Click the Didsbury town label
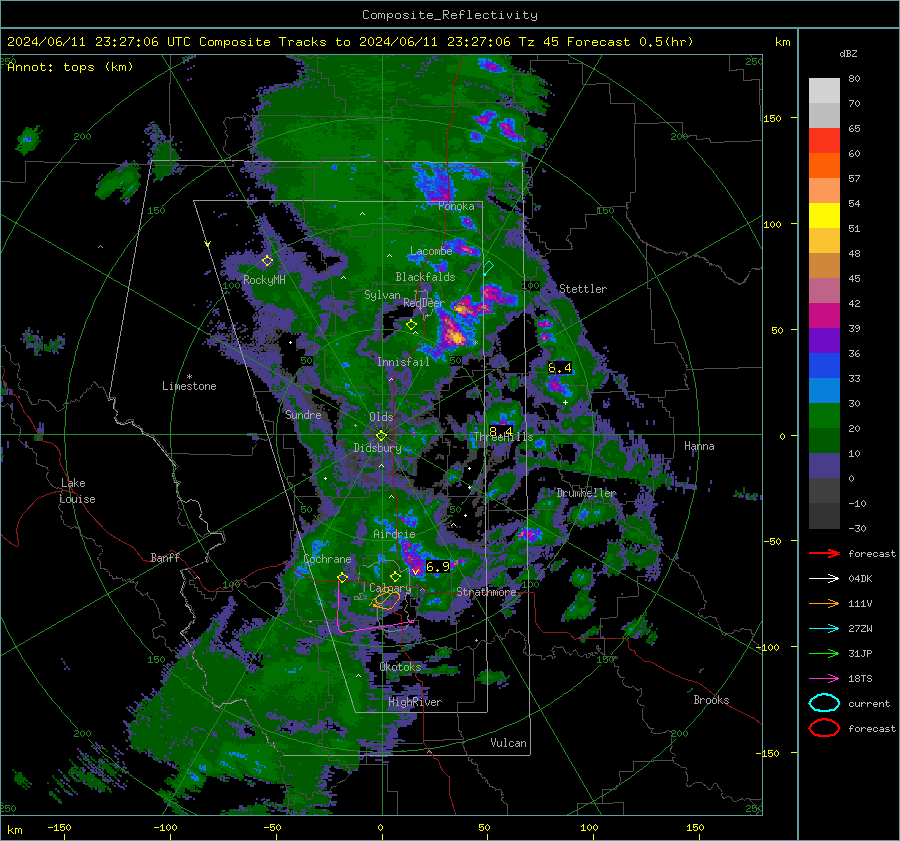900x841 pixels. [377, 448]
